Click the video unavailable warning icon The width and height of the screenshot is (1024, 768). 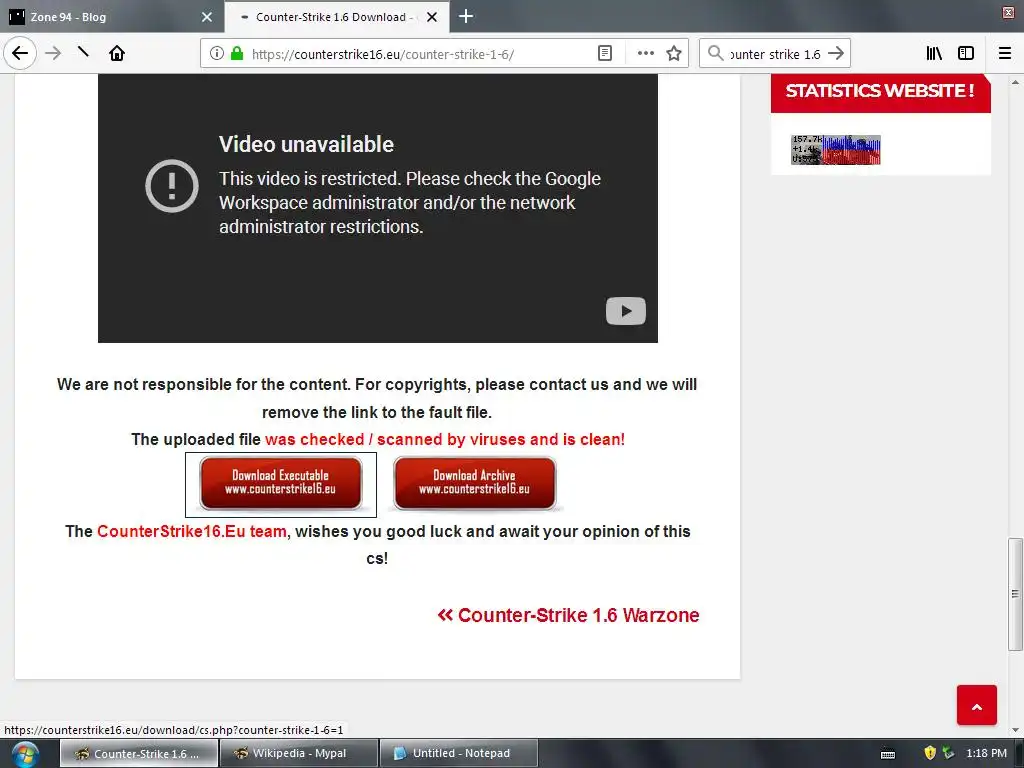click(x=172, y=186)
